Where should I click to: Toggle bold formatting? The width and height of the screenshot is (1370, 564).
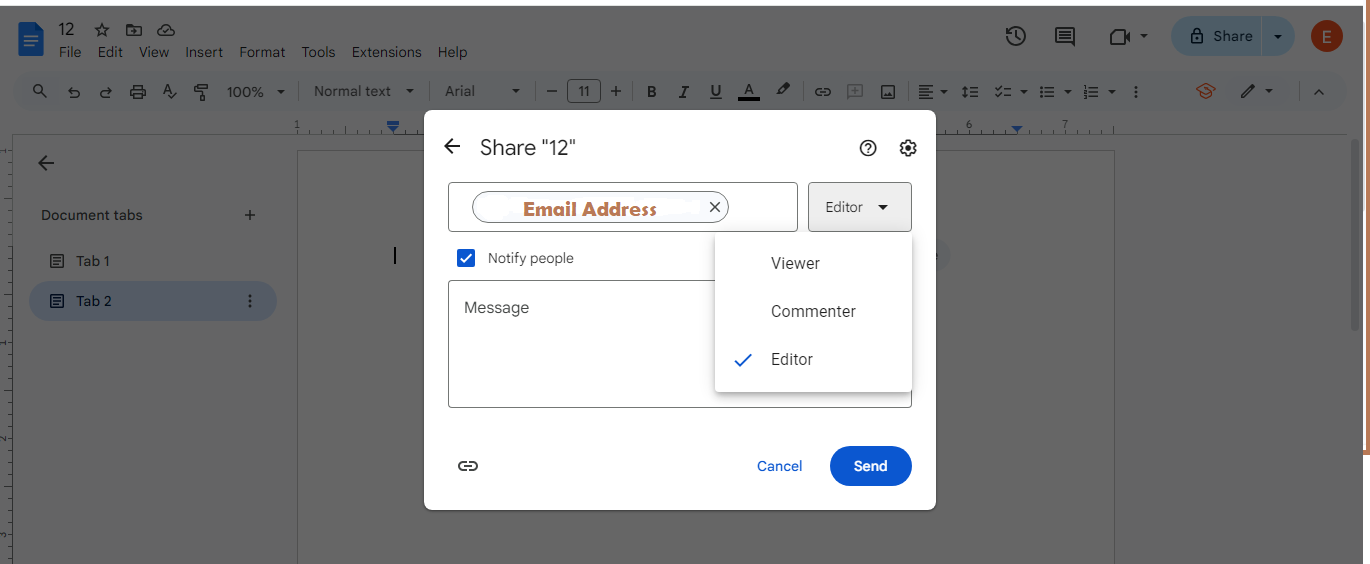click(652, 92)
